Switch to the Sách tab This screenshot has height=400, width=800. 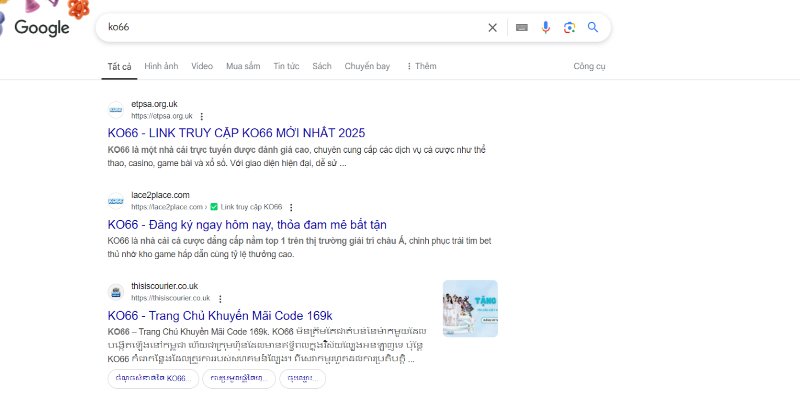pos(322,66)
